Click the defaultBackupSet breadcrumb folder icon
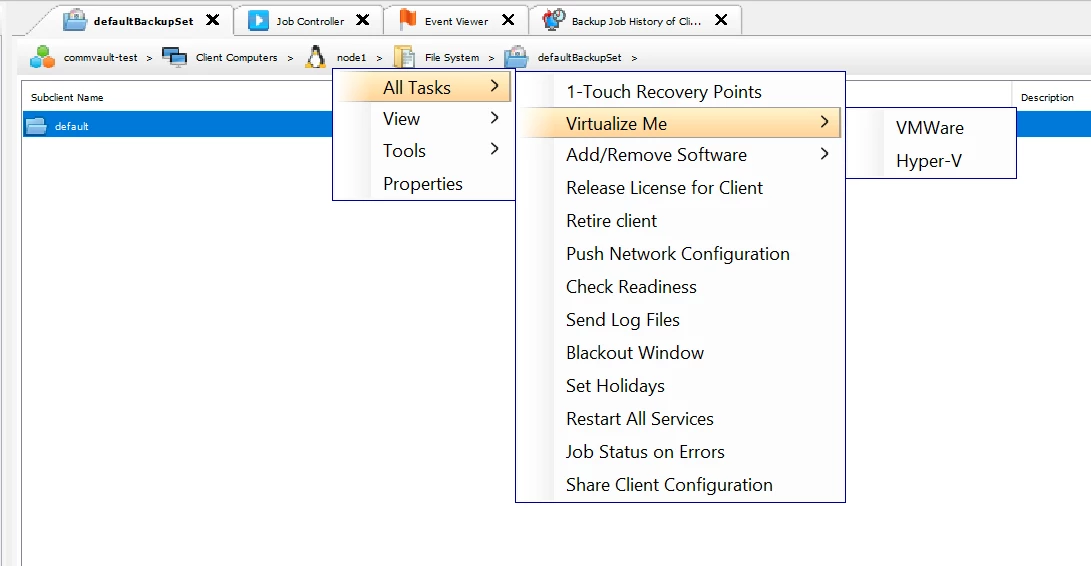Screen dimensions: 1091x566 [x=516, y=57]
